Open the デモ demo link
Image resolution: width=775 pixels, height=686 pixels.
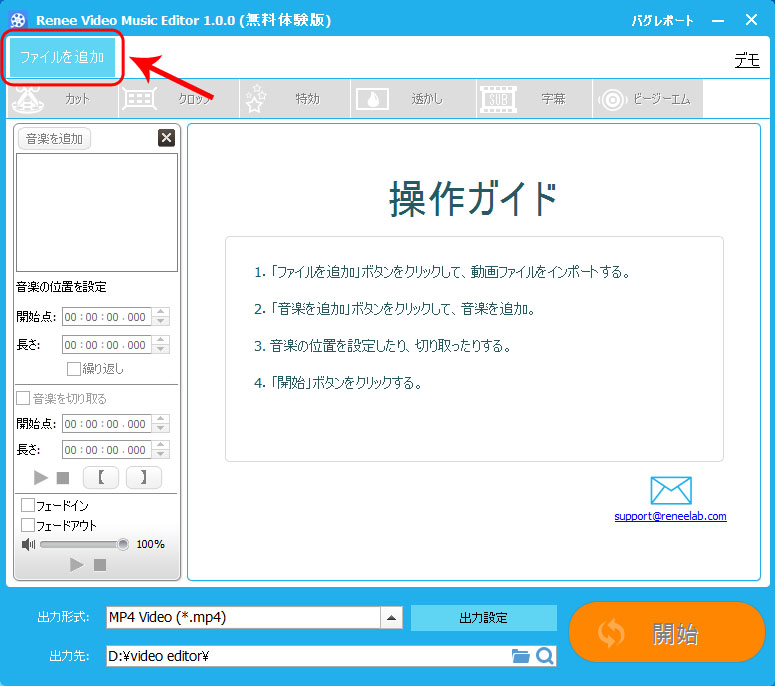pos(747,61)
